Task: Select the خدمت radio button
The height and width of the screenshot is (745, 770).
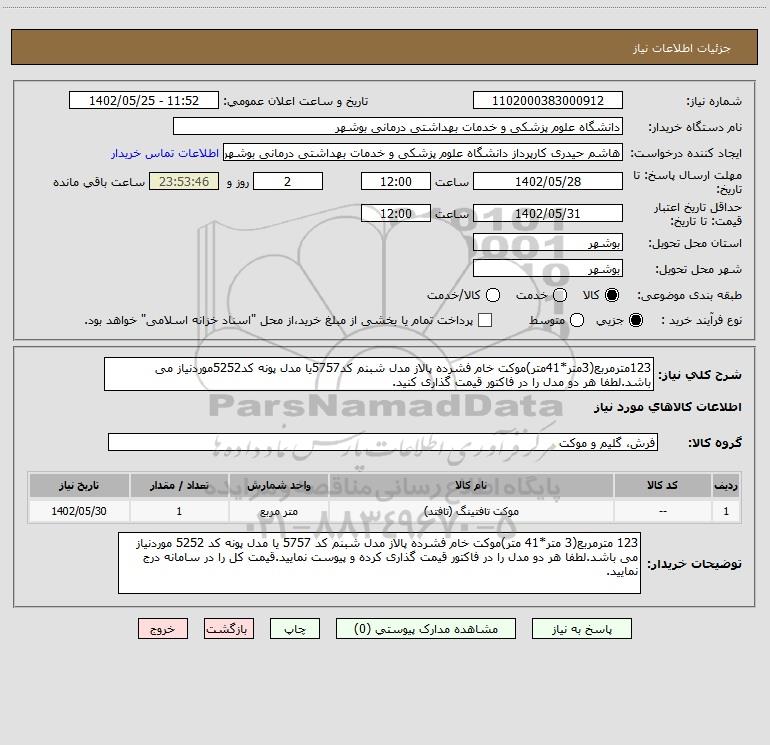Action: tap(560, 295)
